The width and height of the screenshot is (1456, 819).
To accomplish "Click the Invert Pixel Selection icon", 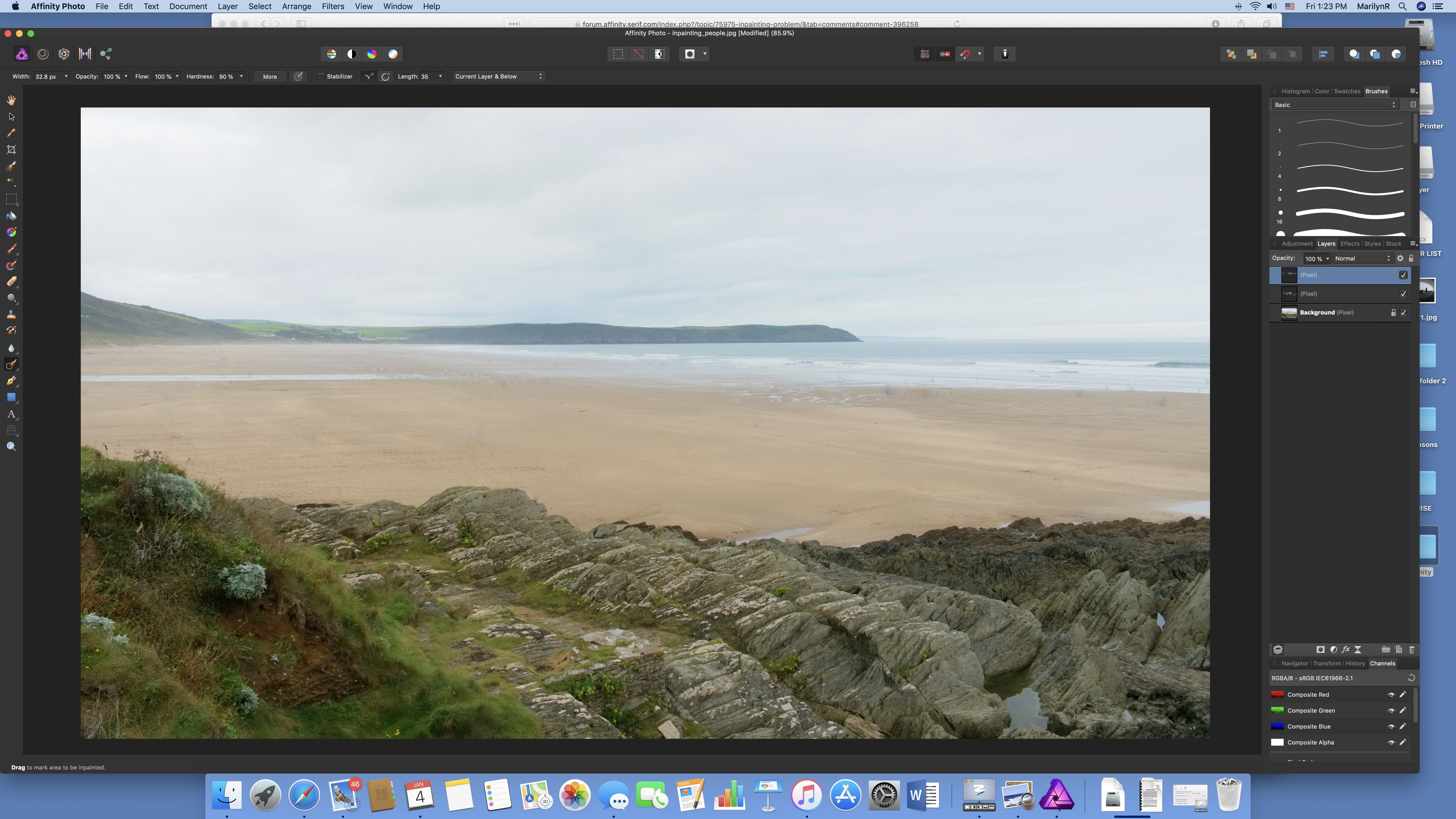I will (x=659, y=54).
